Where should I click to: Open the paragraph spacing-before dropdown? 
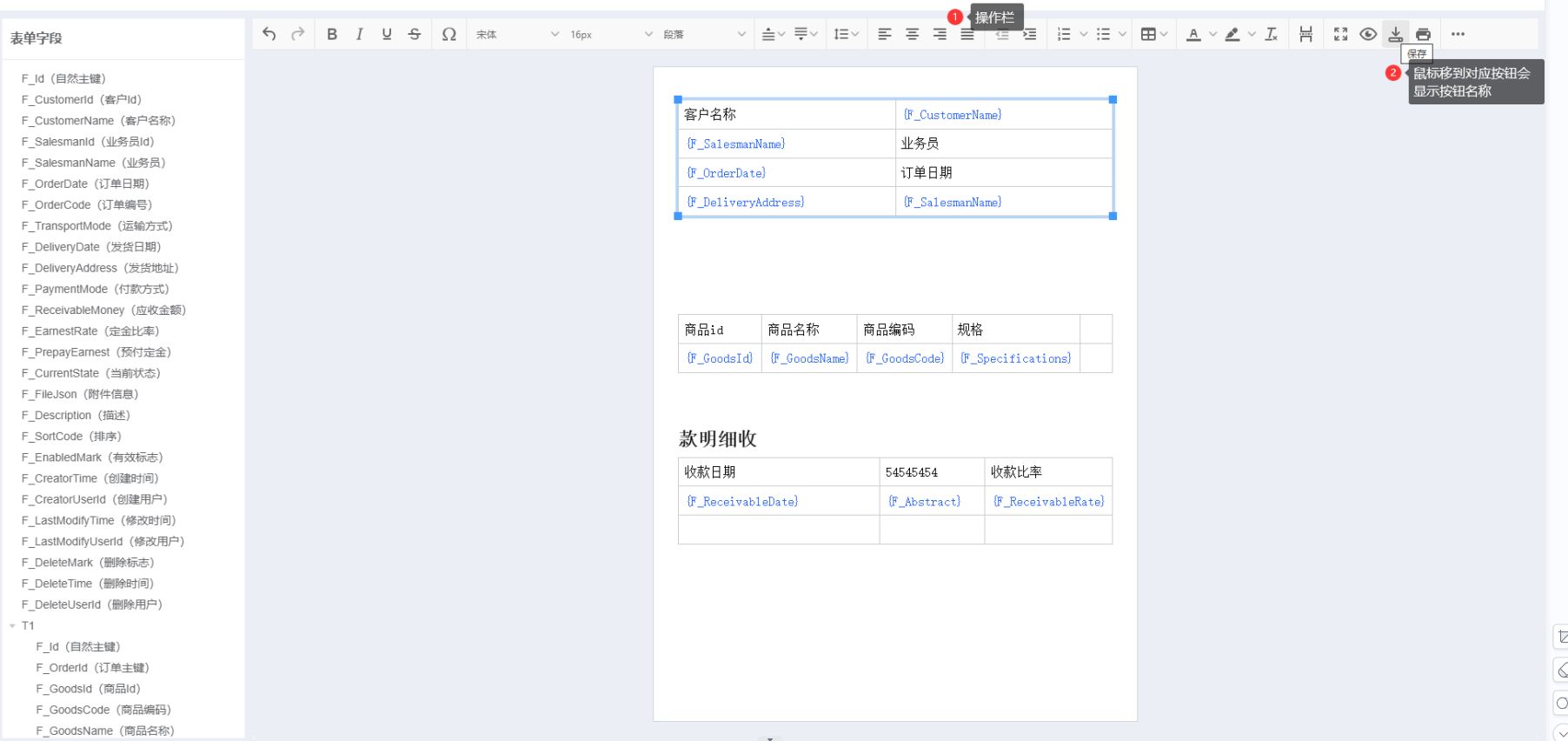point(773,34)
